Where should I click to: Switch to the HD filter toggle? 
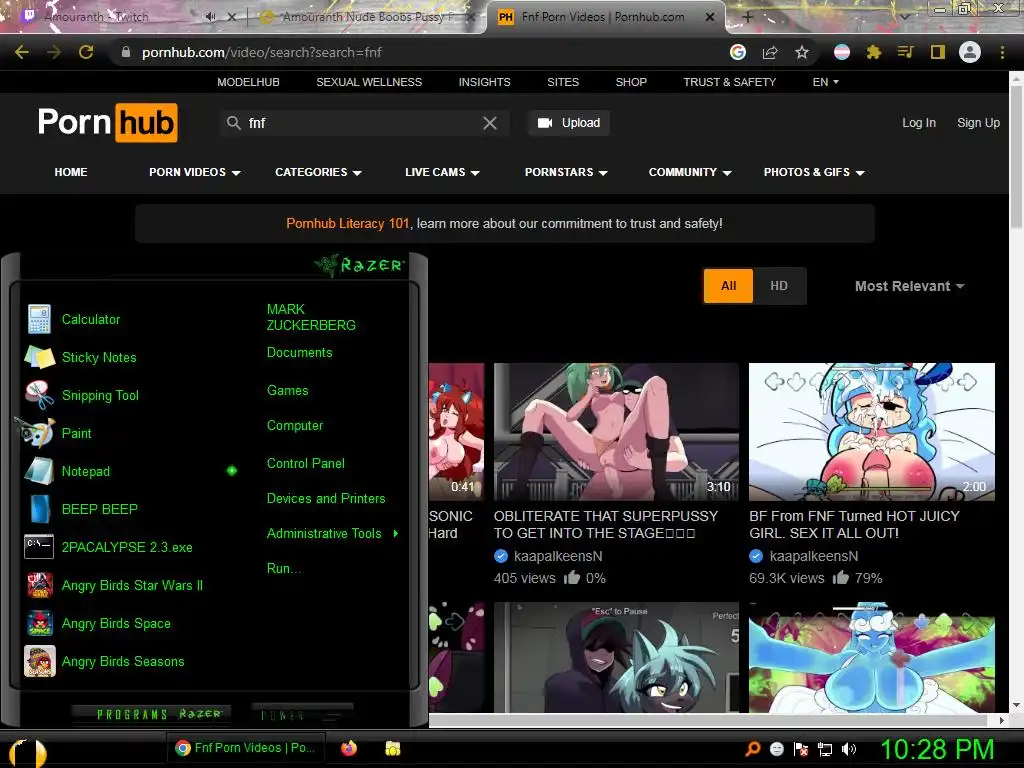coord(778,286)
